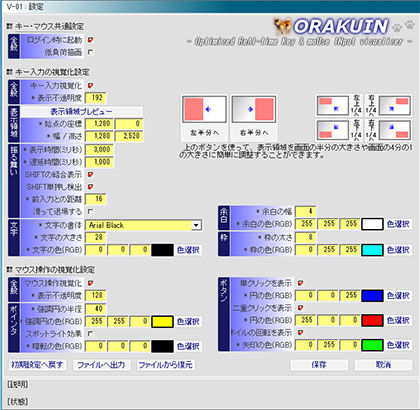Click 遅延時間 field showing 1,000
Screen dimensions: 420x410
(99, 162)
